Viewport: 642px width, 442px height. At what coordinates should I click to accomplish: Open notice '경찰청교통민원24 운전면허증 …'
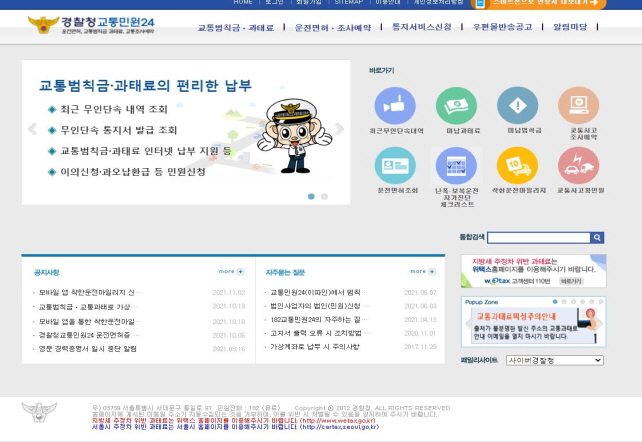[x=89, y=335]
